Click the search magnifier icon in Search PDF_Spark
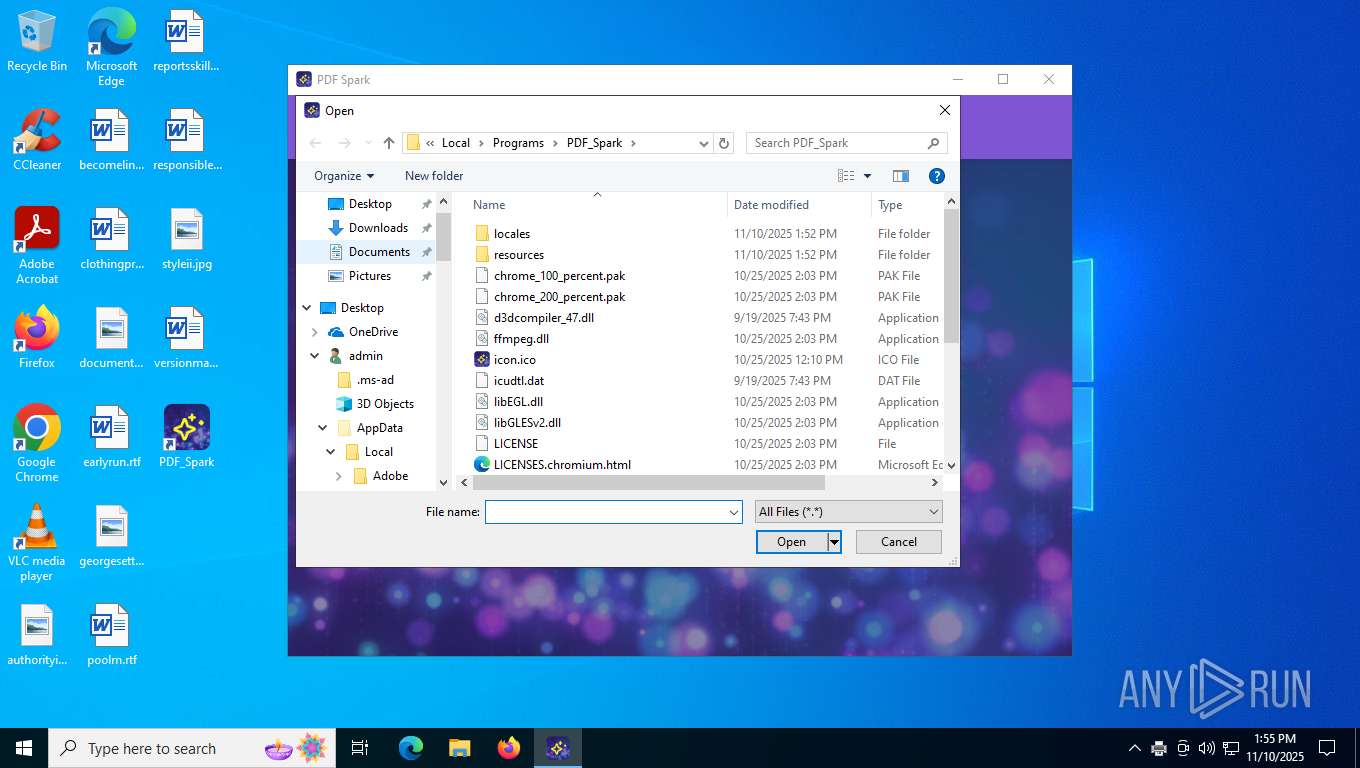Image resolution: width=1360 pixels, height=768 pixels. (x=933, y=143)
